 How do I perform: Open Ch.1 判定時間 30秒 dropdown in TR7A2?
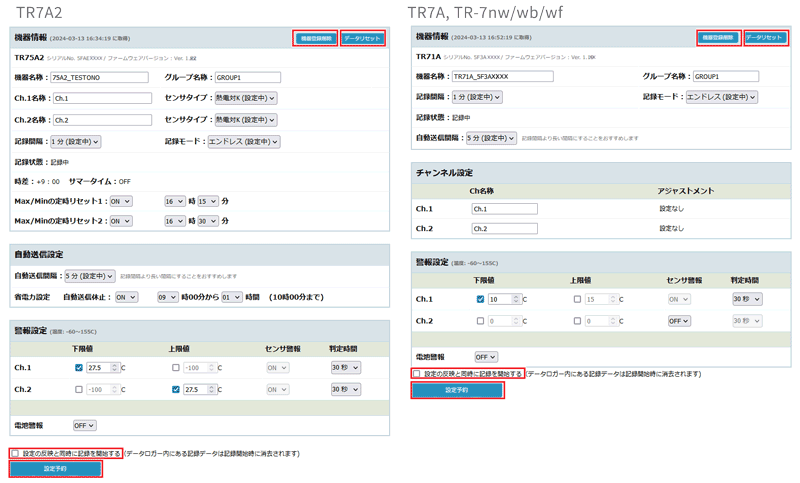pyautogui.click(x=346, y=367)
